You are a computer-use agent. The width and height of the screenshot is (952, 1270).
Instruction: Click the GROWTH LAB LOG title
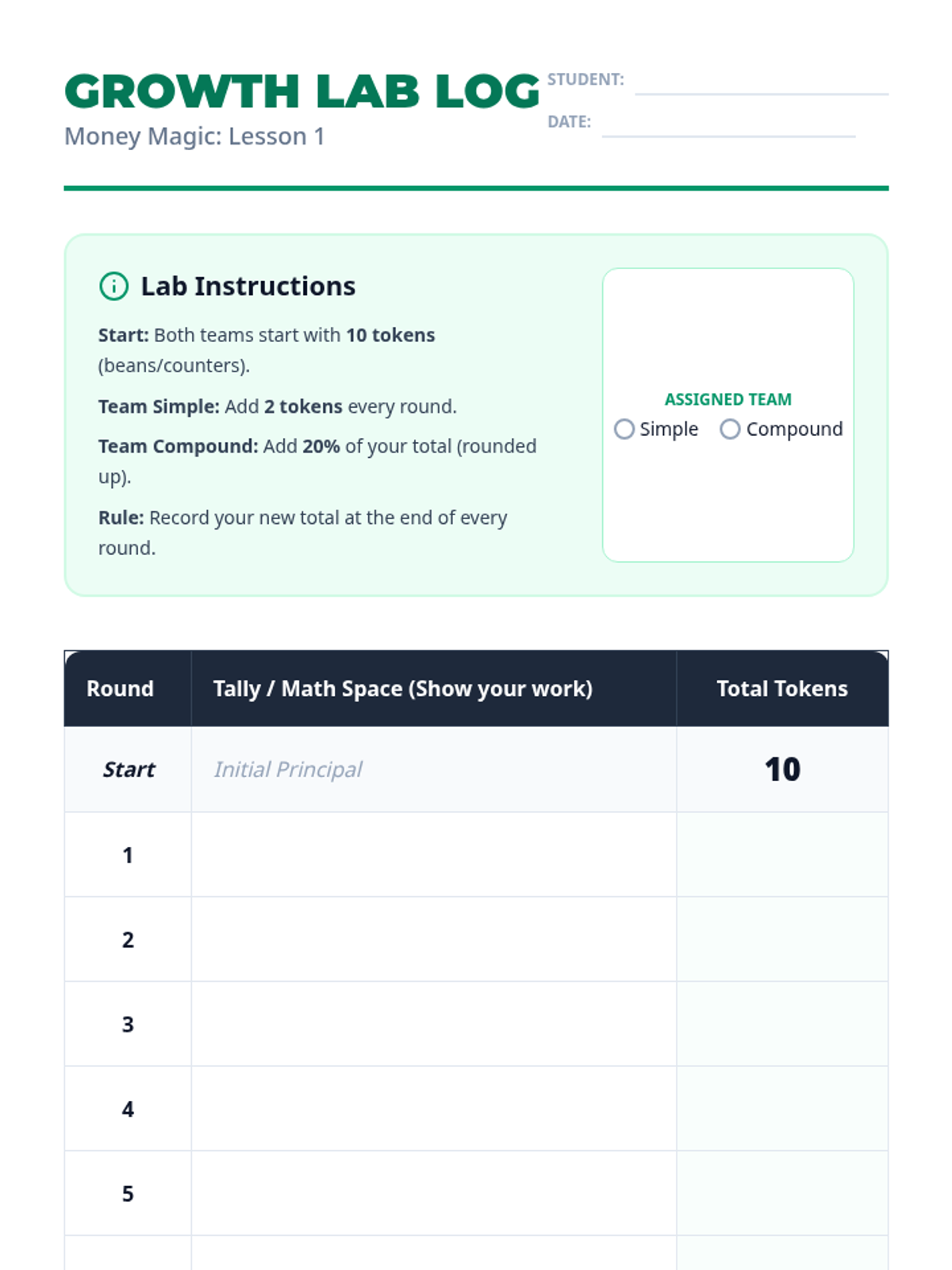(x=301, y=92)
